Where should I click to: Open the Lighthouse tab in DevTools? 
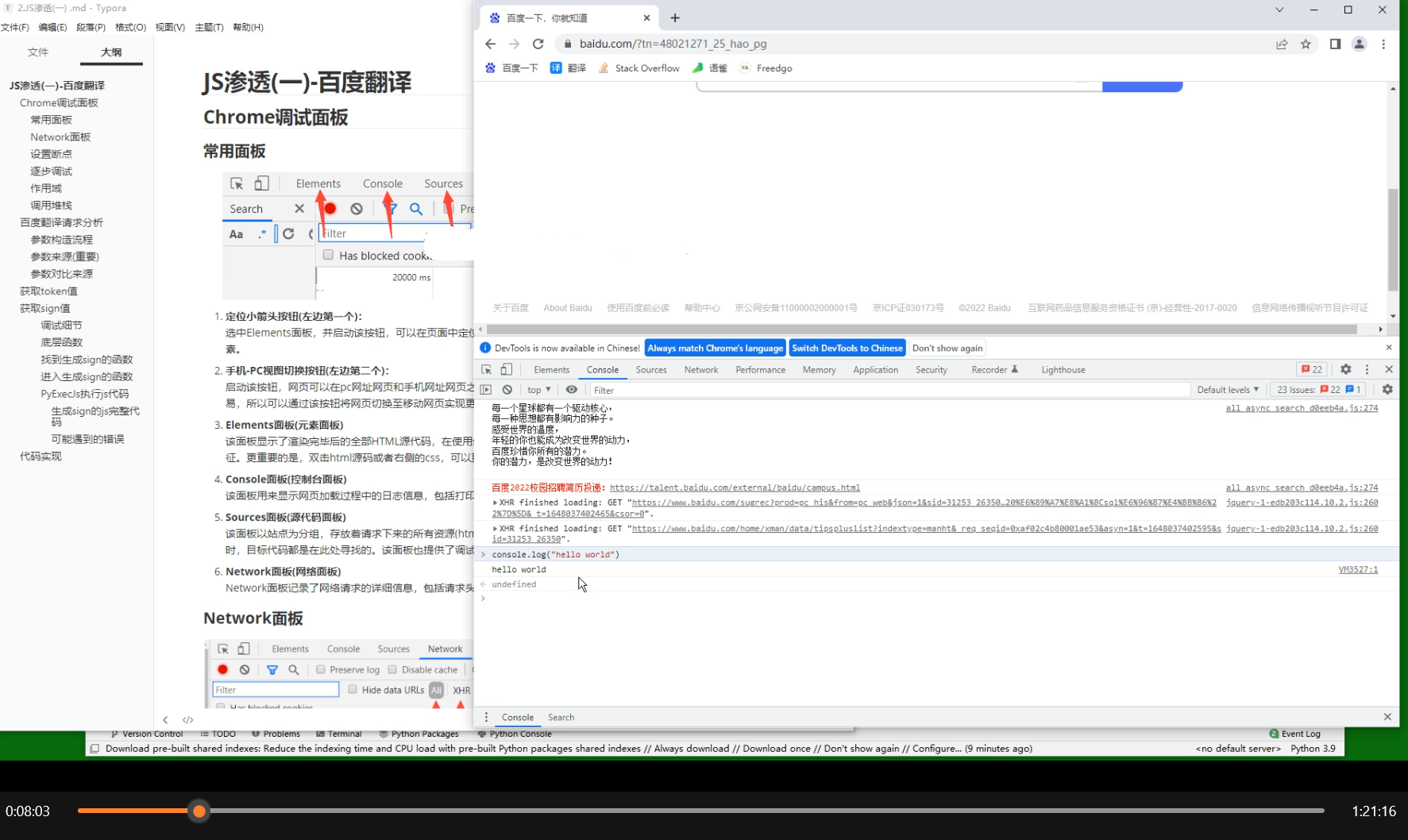(x=1063, y=370)
